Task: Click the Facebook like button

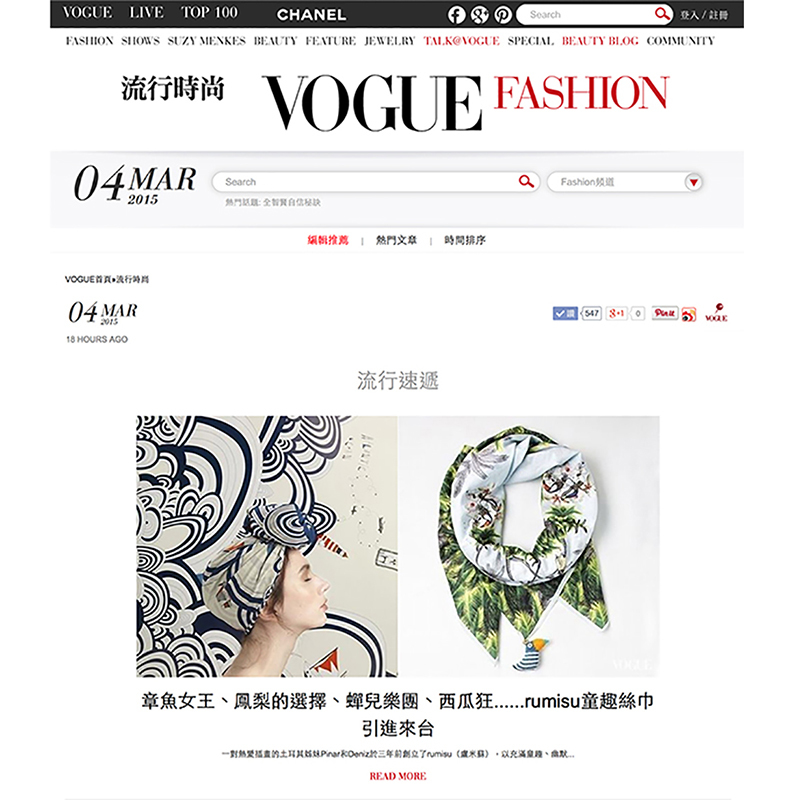Action: [565, 313]
